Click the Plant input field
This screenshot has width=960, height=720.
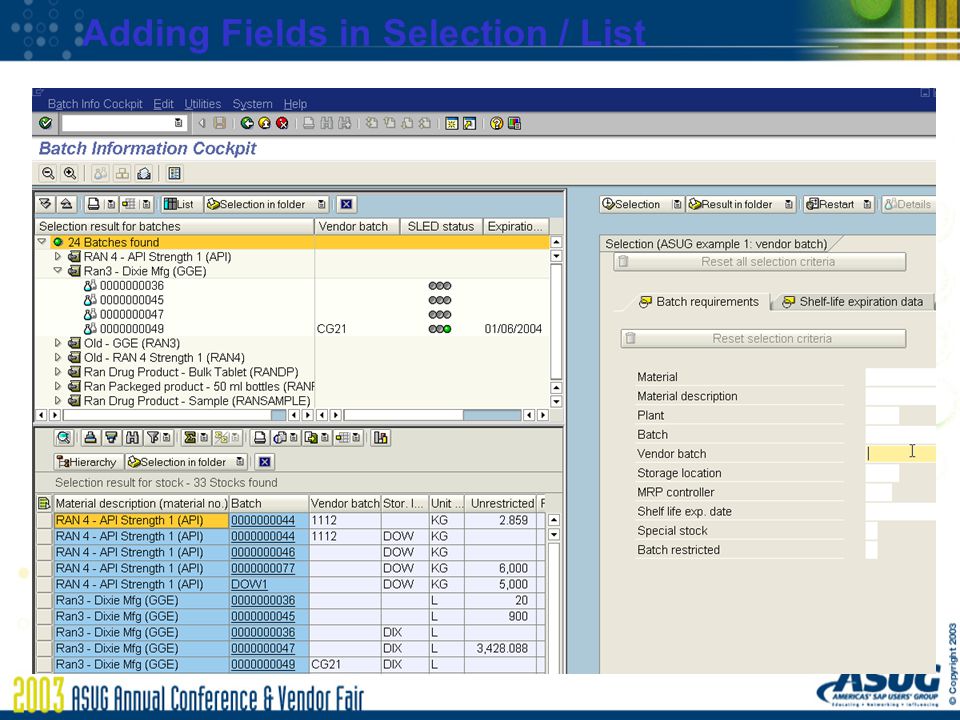pyautogui.click(x=882, y=415)
